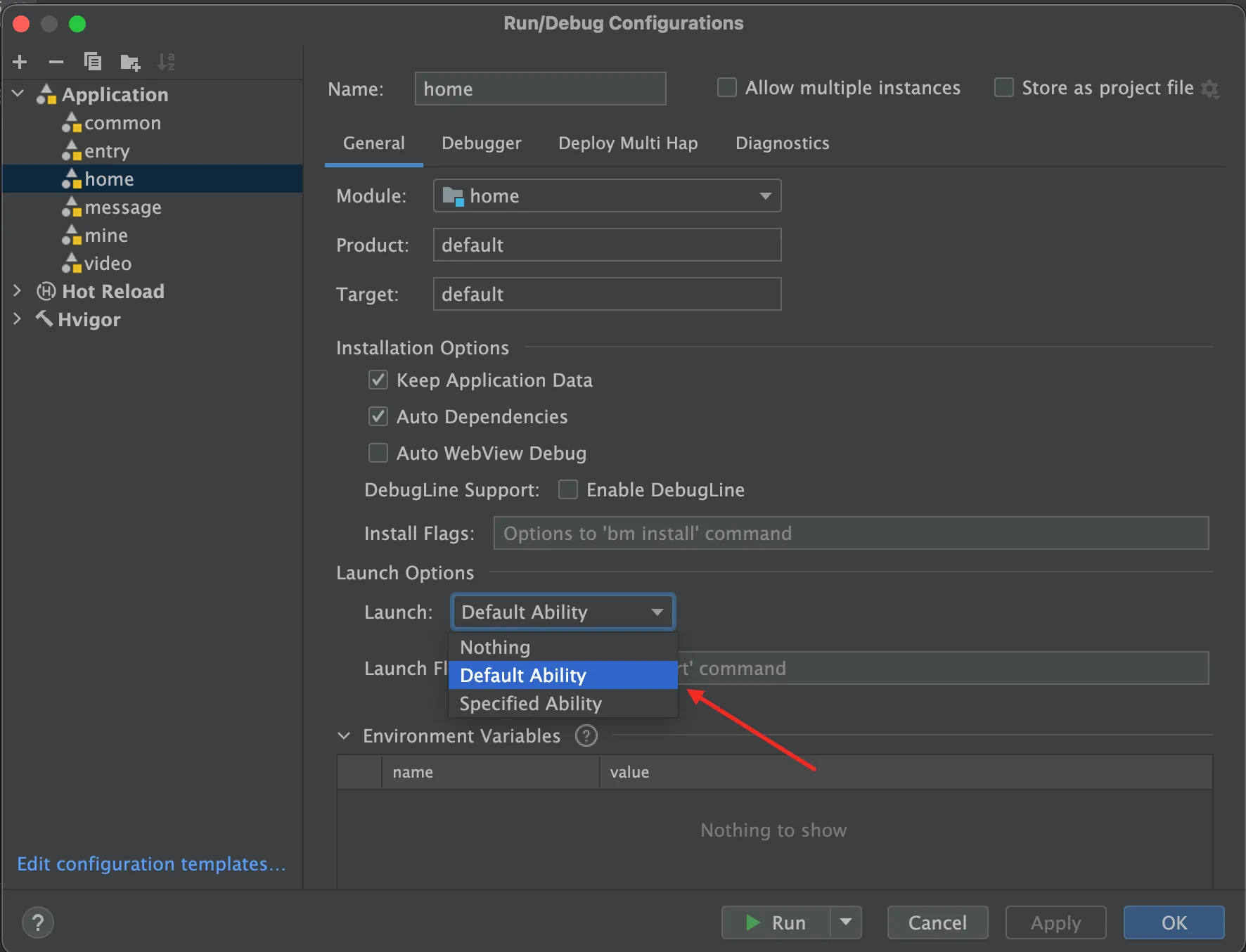Enable Allow multiple instances checkbox
This screenshot has height=952, width=1246.
[x=727, y=88]
